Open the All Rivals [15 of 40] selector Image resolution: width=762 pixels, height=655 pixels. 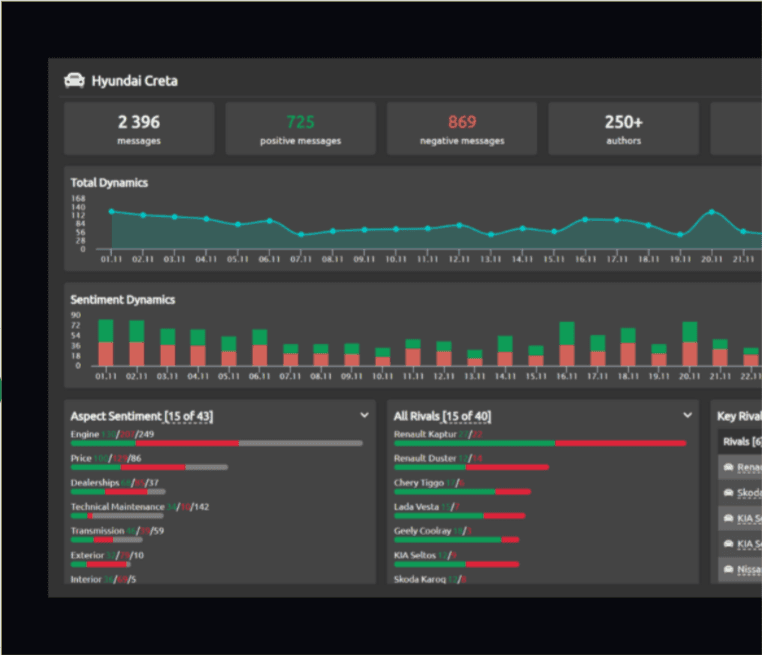[x=443, y=416]
